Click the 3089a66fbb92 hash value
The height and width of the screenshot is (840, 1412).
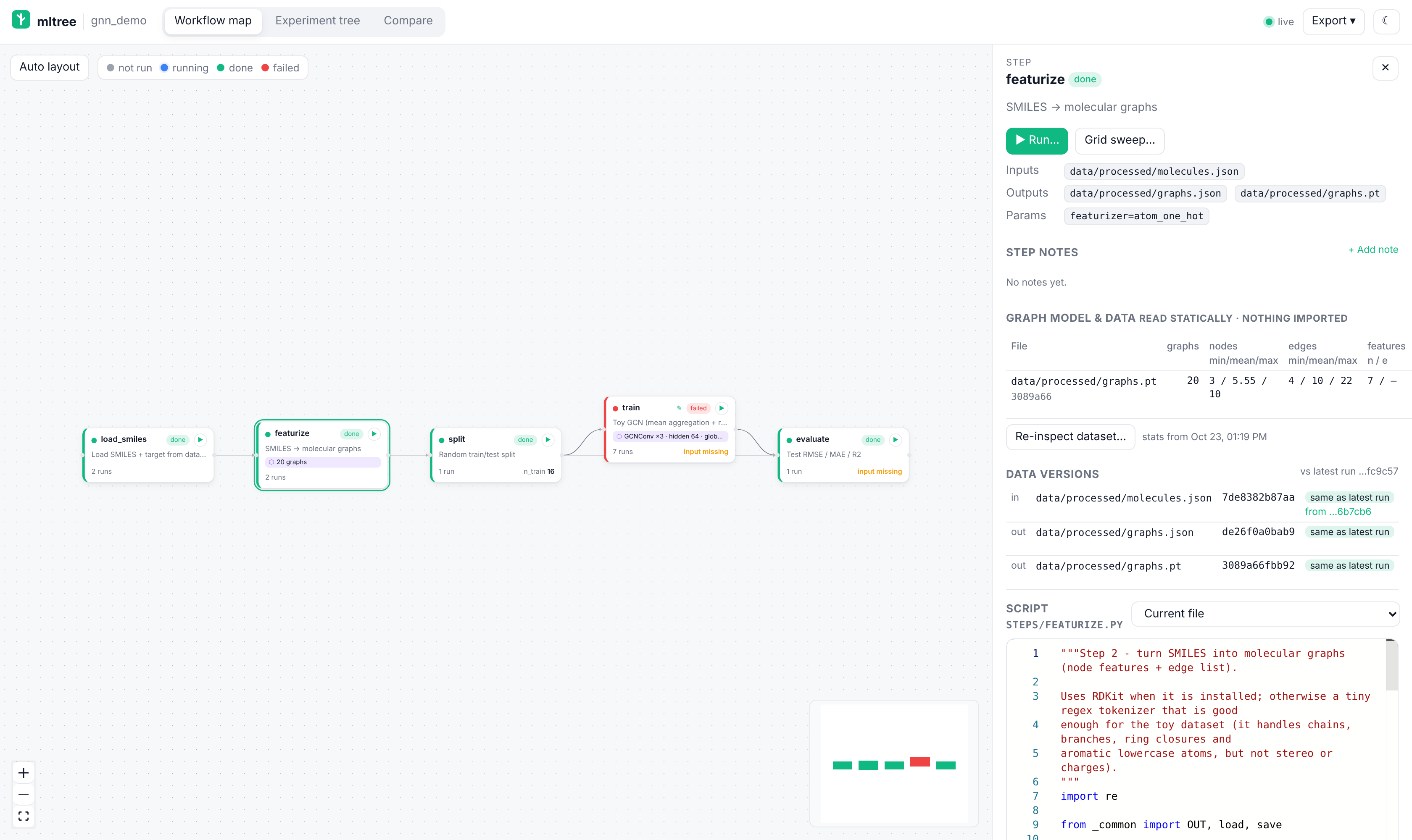(x=1258, y=565)
